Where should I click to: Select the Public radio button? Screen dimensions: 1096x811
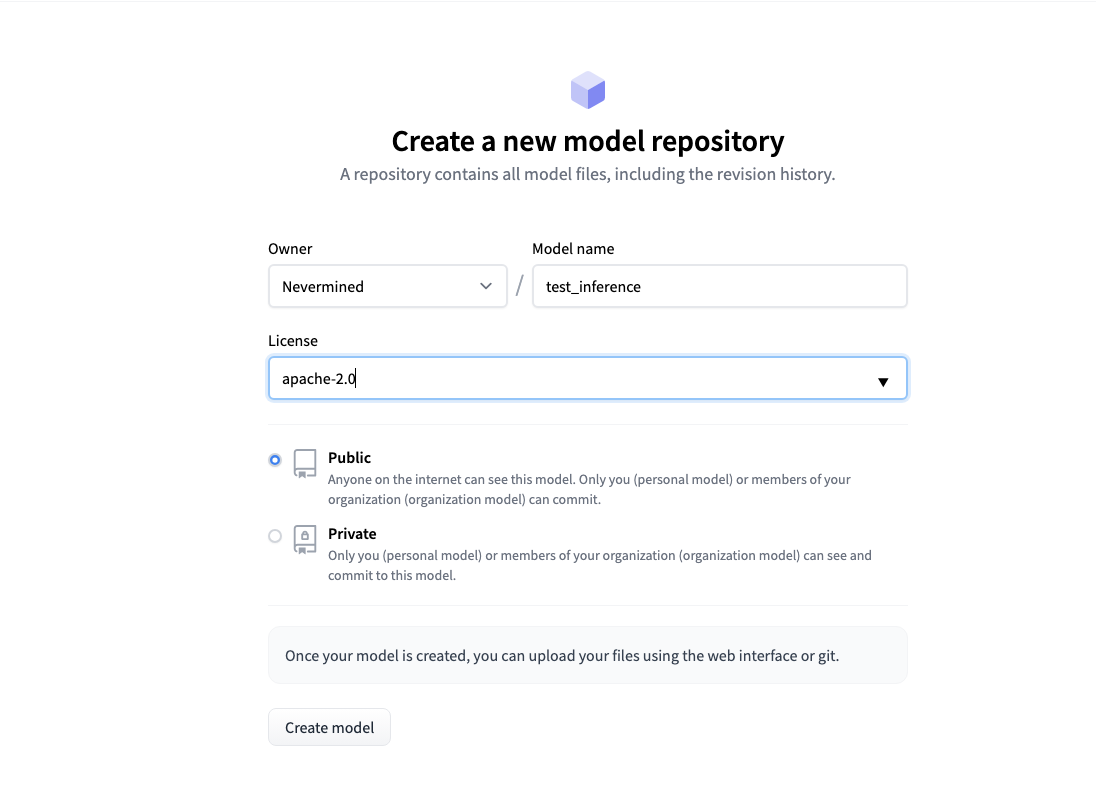point(275,460)
